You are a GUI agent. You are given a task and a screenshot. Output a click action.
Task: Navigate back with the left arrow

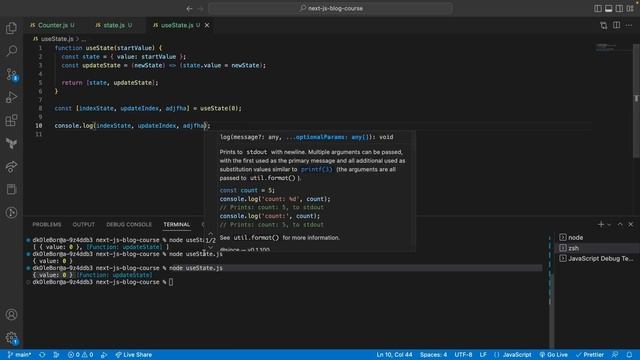189,8
